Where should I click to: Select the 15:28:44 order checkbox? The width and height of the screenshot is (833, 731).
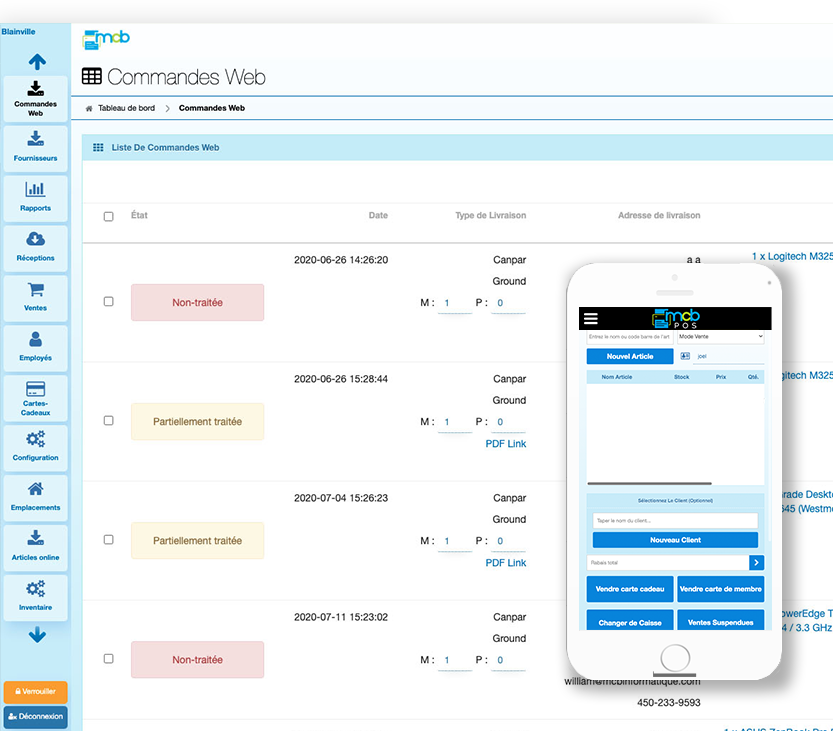[109, 421]
